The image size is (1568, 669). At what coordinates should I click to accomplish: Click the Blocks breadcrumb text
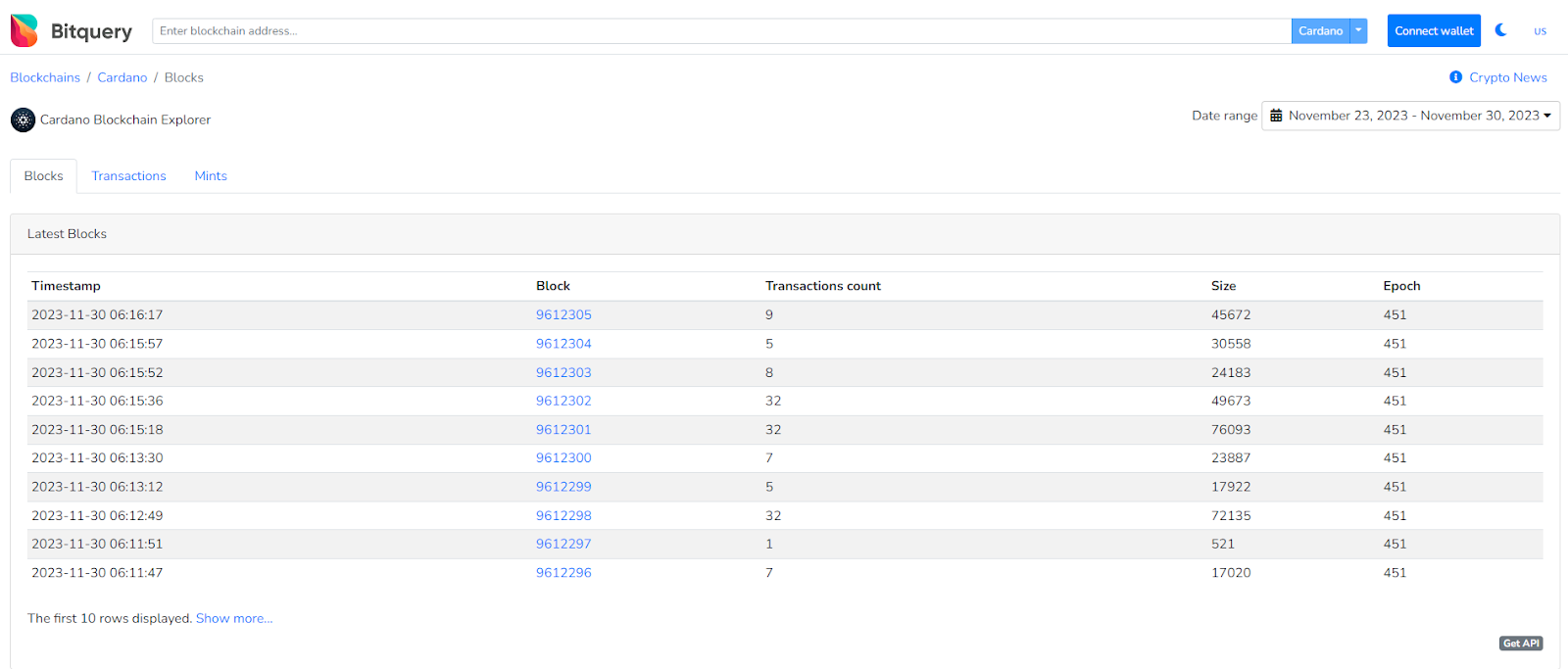(184, 77)
